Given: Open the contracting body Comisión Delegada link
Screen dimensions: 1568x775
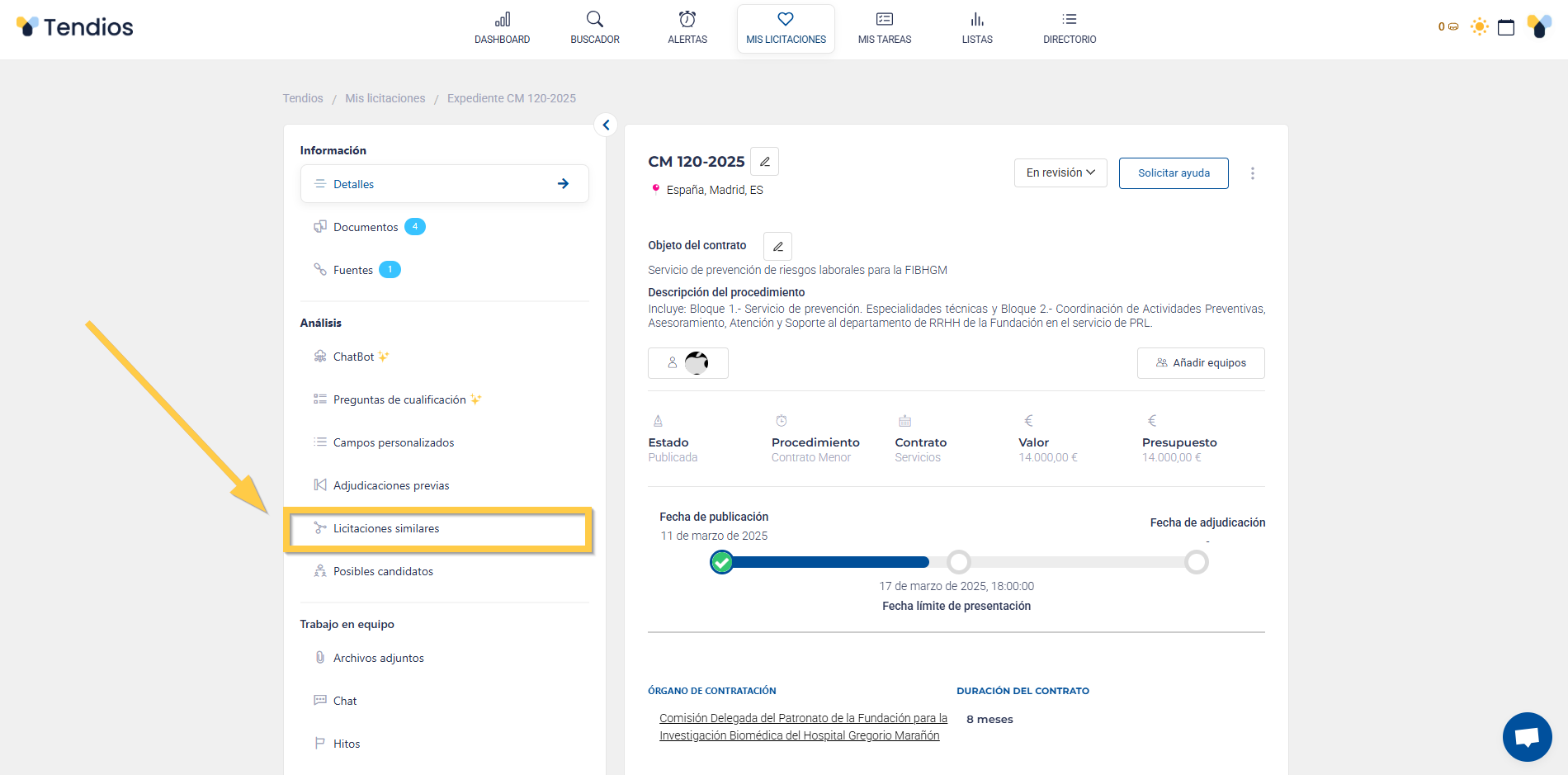Looking at the screenshot, I should 802,727.
